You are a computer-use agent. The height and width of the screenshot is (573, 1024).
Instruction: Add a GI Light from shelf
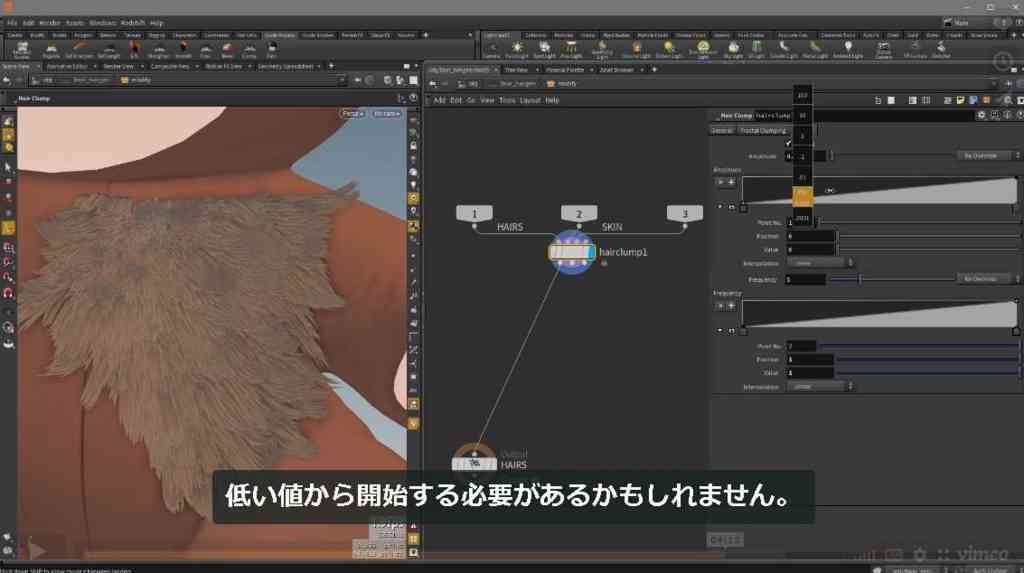click(756, 50)
